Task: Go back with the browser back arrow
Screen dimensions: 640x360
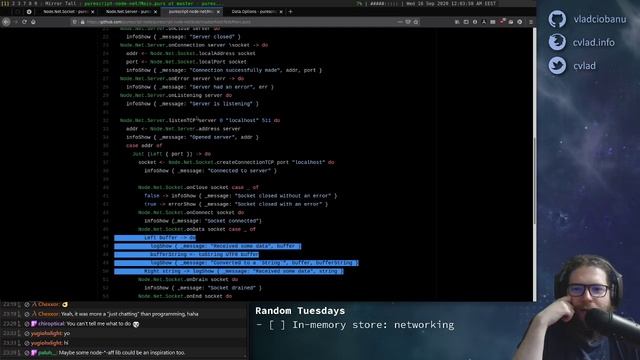Action: point(6,22)
